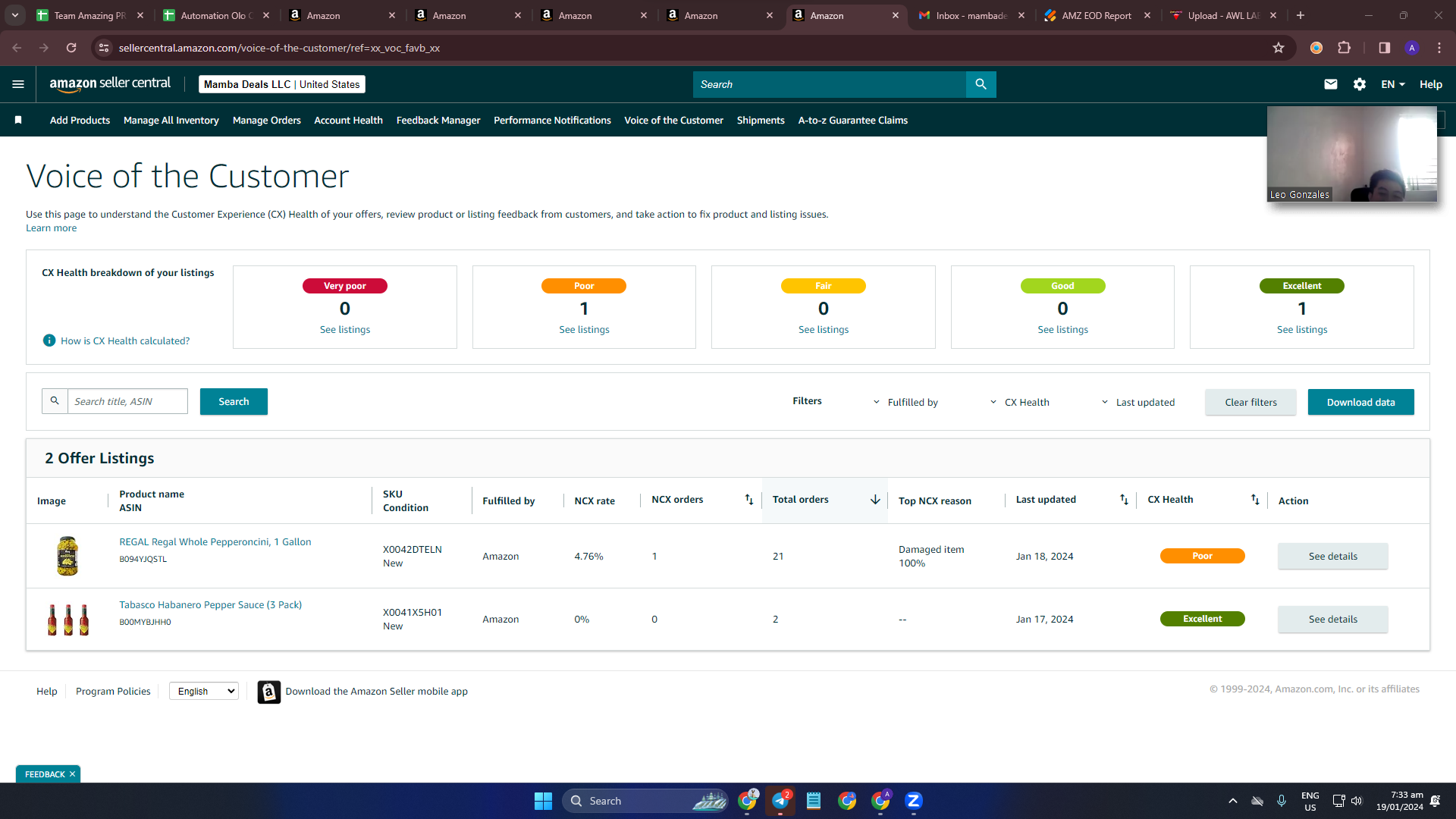
Task: Open a new Chrome tab
Action: click(x=1301, y=15)
